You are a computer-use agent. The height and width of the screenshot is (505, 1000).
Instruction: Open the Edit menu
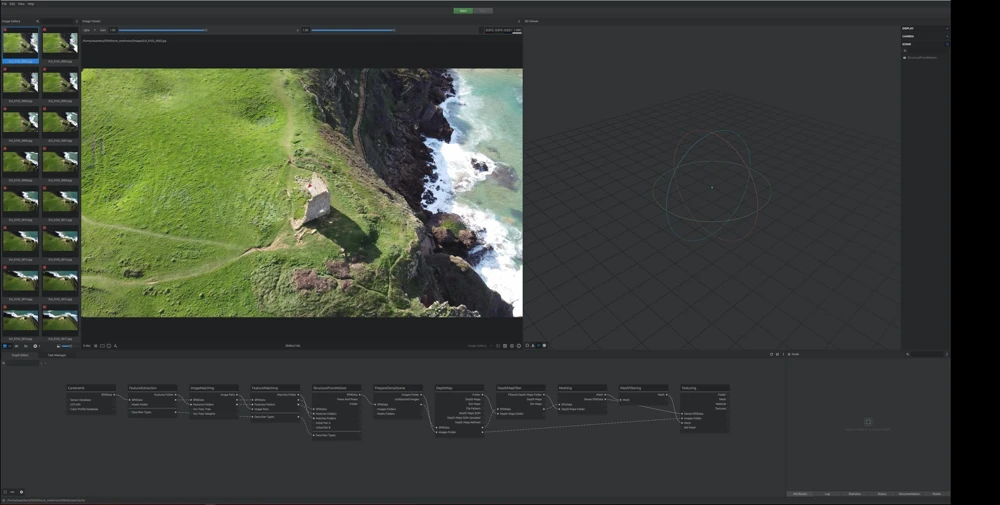[x=12, y=4]
